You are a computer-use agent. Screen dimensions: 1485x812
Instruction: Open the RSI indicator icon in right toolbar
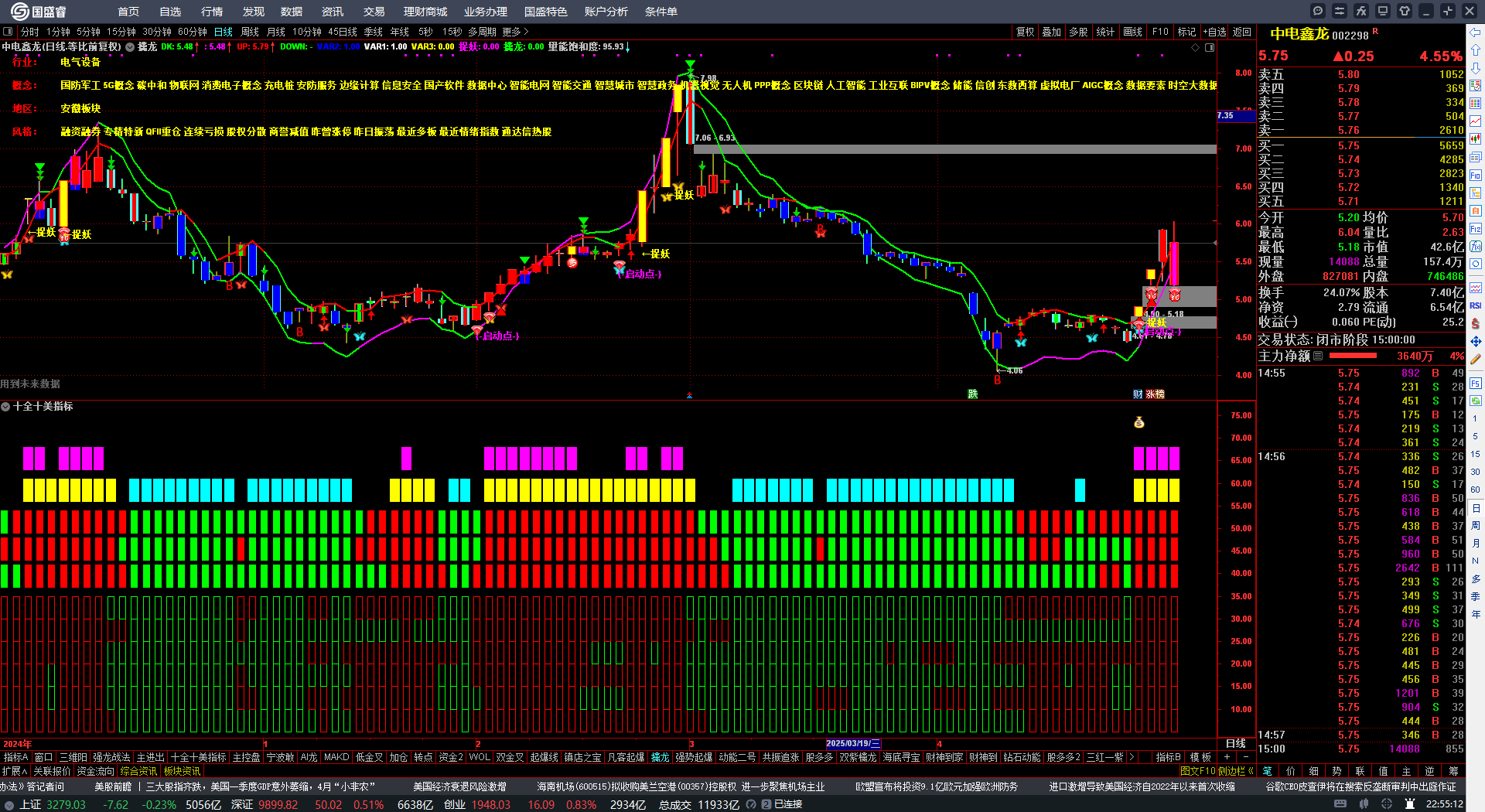pyautogui.click(x=1476, y=305)
